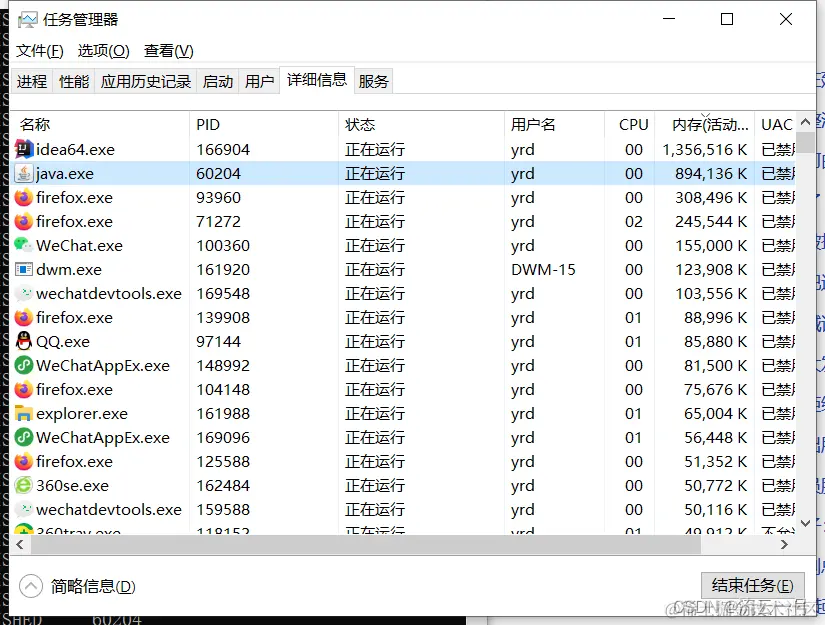Click the firefox.exe Firefox icon
The height and width of the screenshot is (625, 825).
tap(23, 197)
